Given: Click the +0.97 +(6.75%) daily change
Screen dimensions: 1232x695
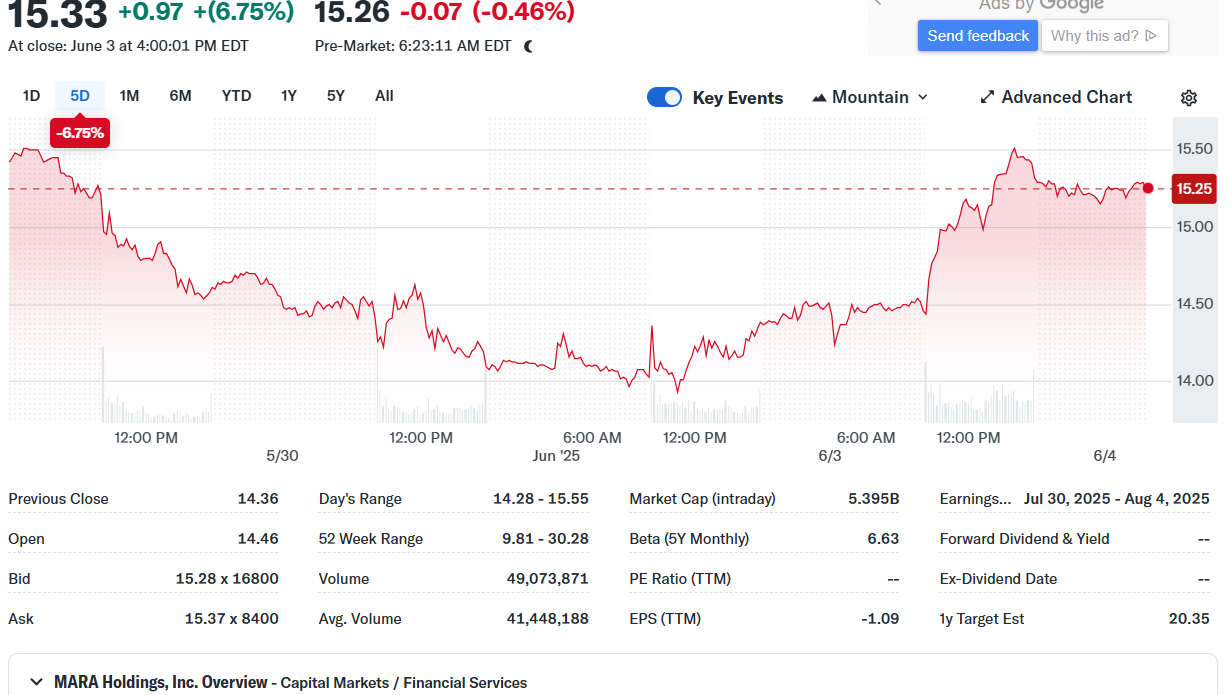Looking at the screenshot, I should pos(206,12).
